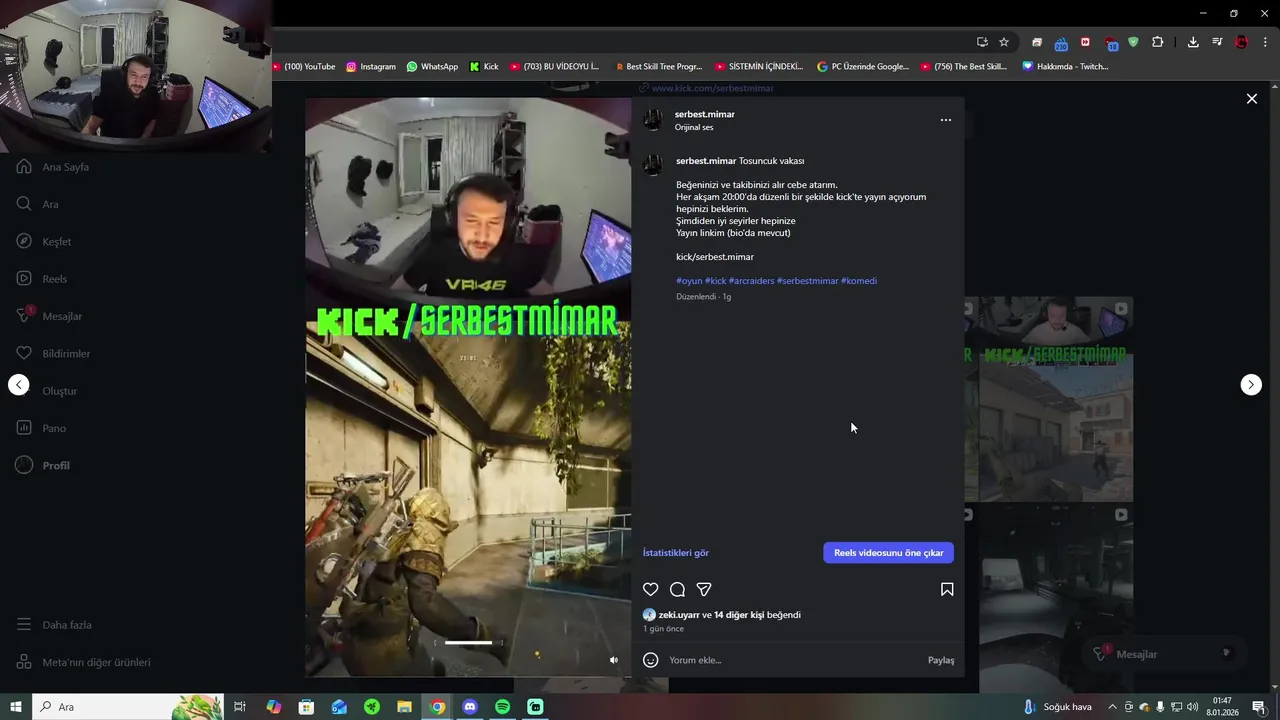Go to the next reel arrow
Image resolution: width=1280 pixels, height=720 pixels.
coord(1251,385)
